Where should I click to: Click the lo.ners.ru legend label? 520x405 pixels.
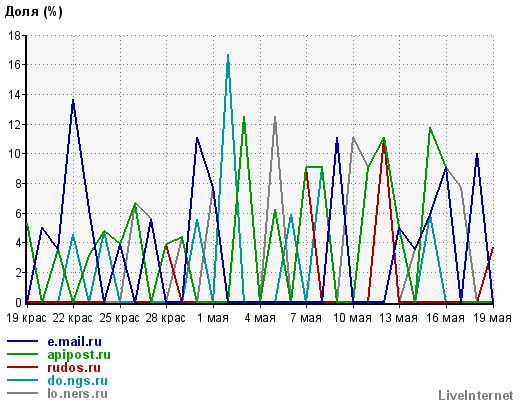pyautogui.click(x=77, y=394)
